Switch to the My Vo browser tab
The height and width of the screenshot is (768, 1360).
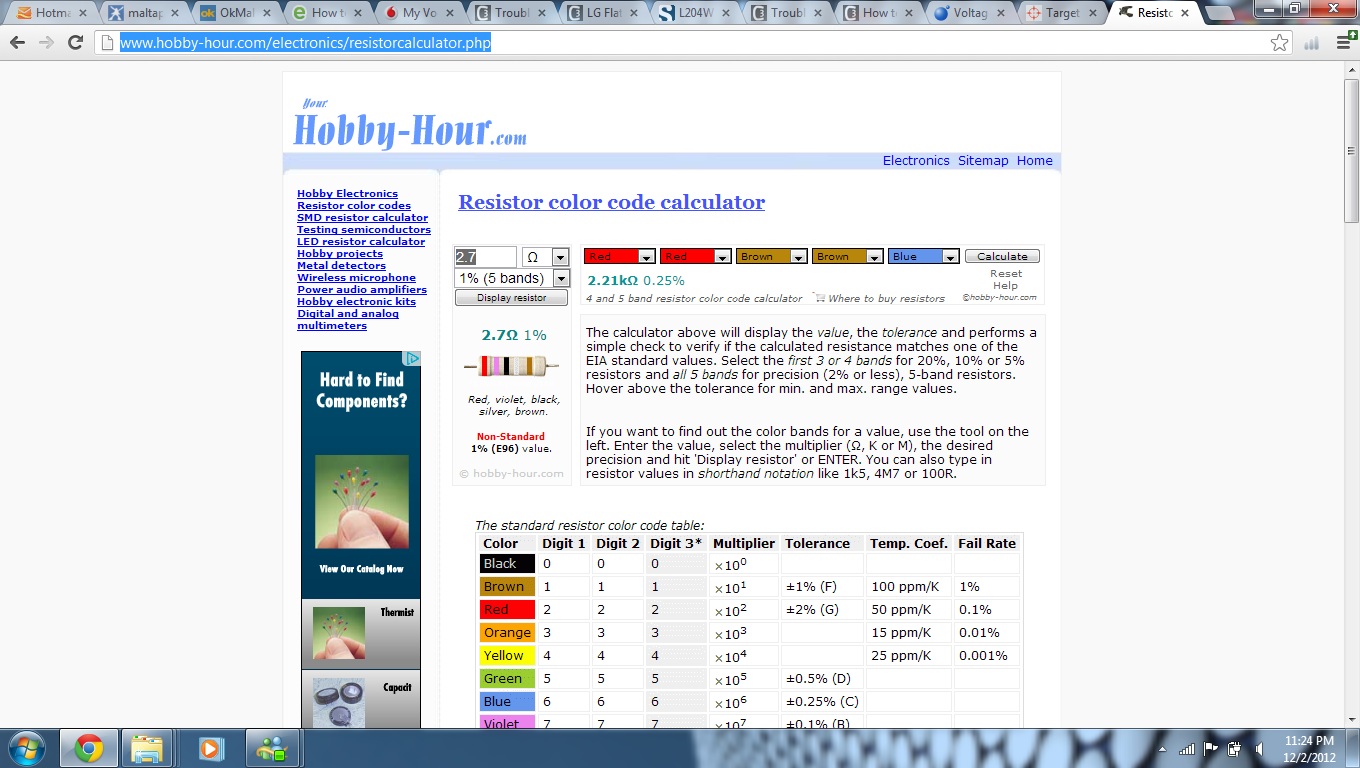coord(419,14)
